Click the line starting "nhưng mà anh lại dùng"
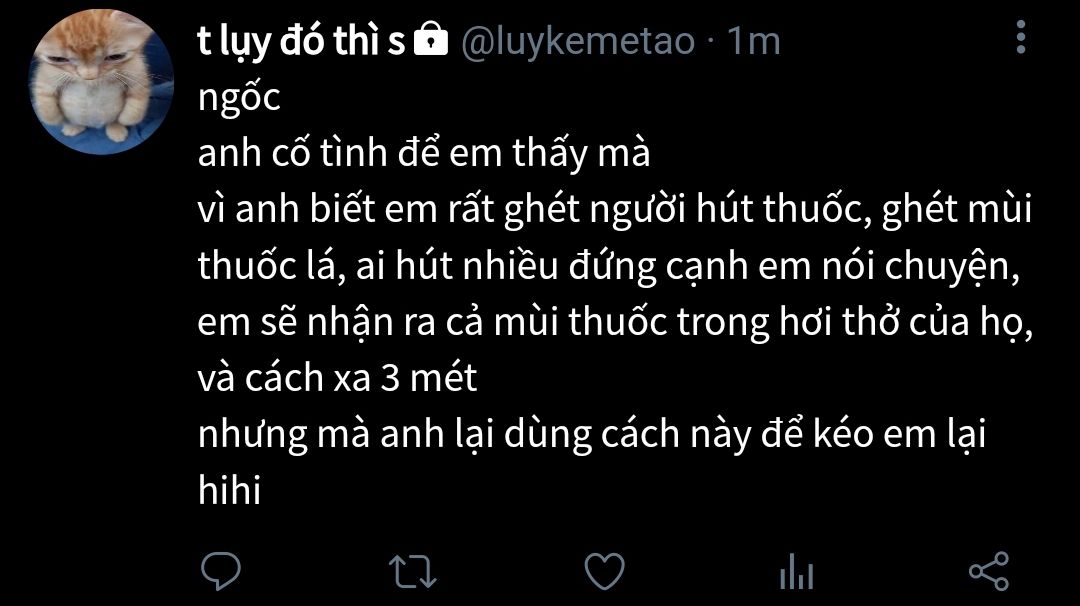Screen dimensions: 1080x606 pos(592,435)
